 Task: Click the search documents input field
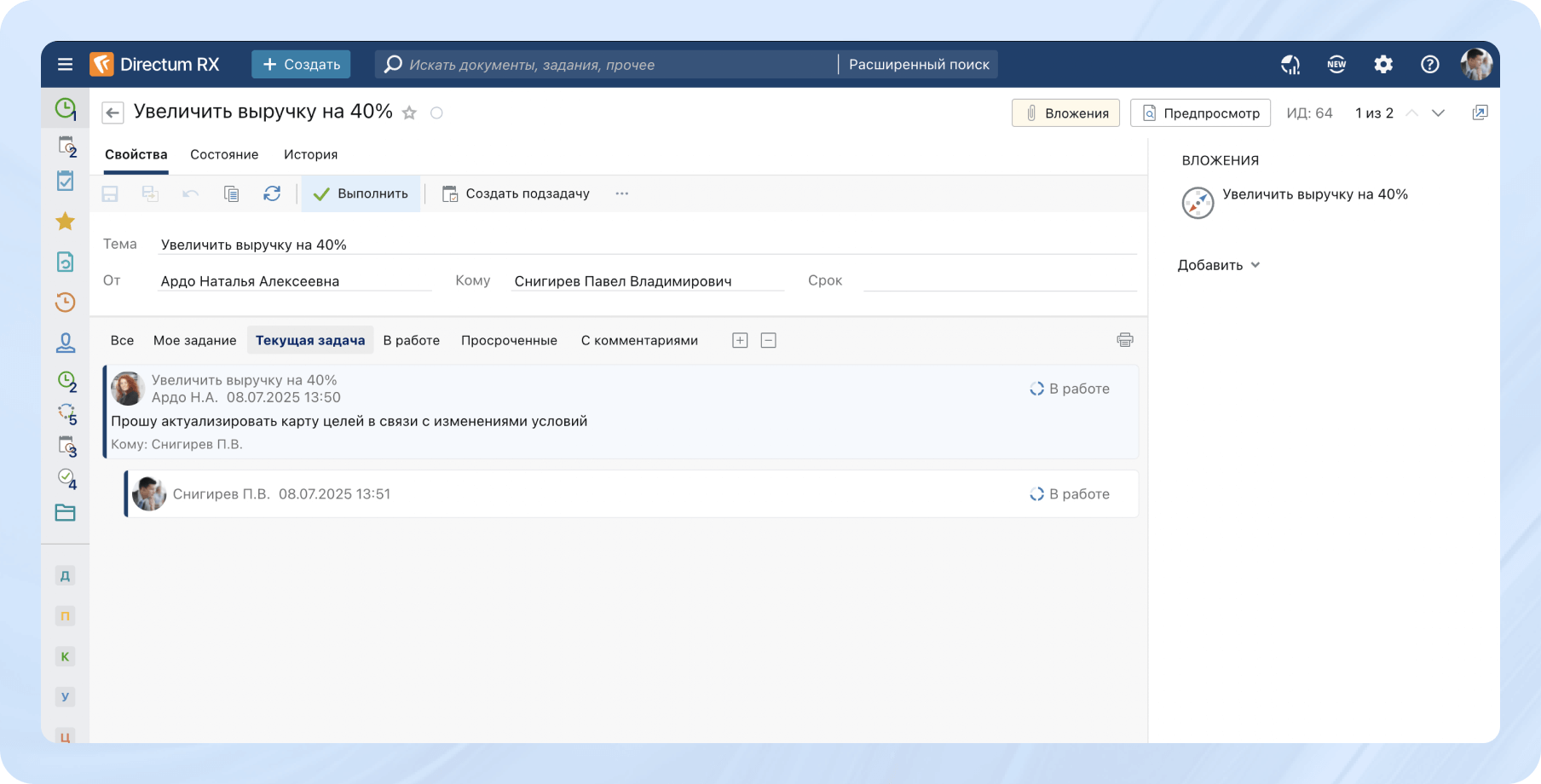(x=605, y=65)
